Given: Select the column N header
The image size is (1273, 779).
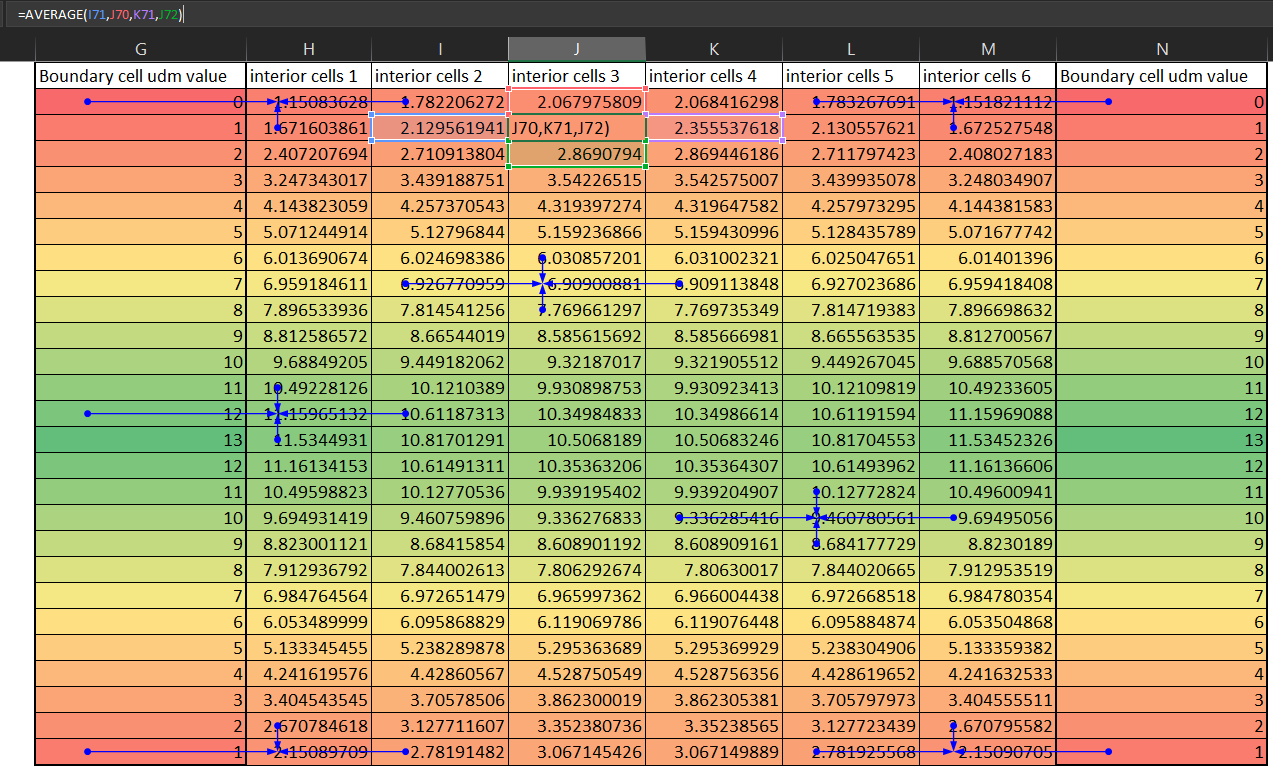Looking at the screenshot, I should [1160, 49].
